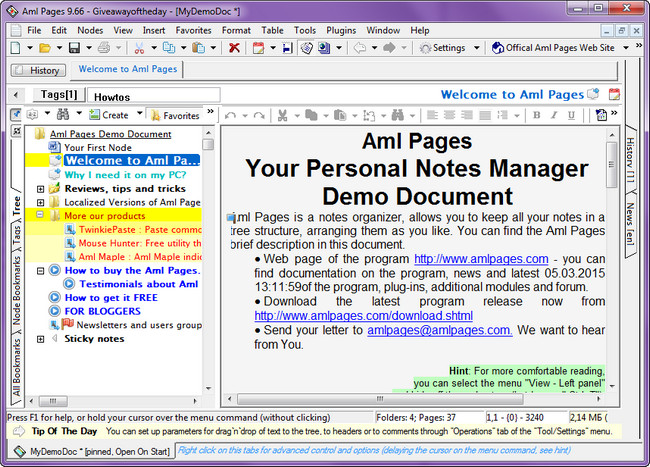This screenshot has height=467, width=650.
Task: Click the binoculars Find icon in tree toolbar
Action: coord(63,115)
